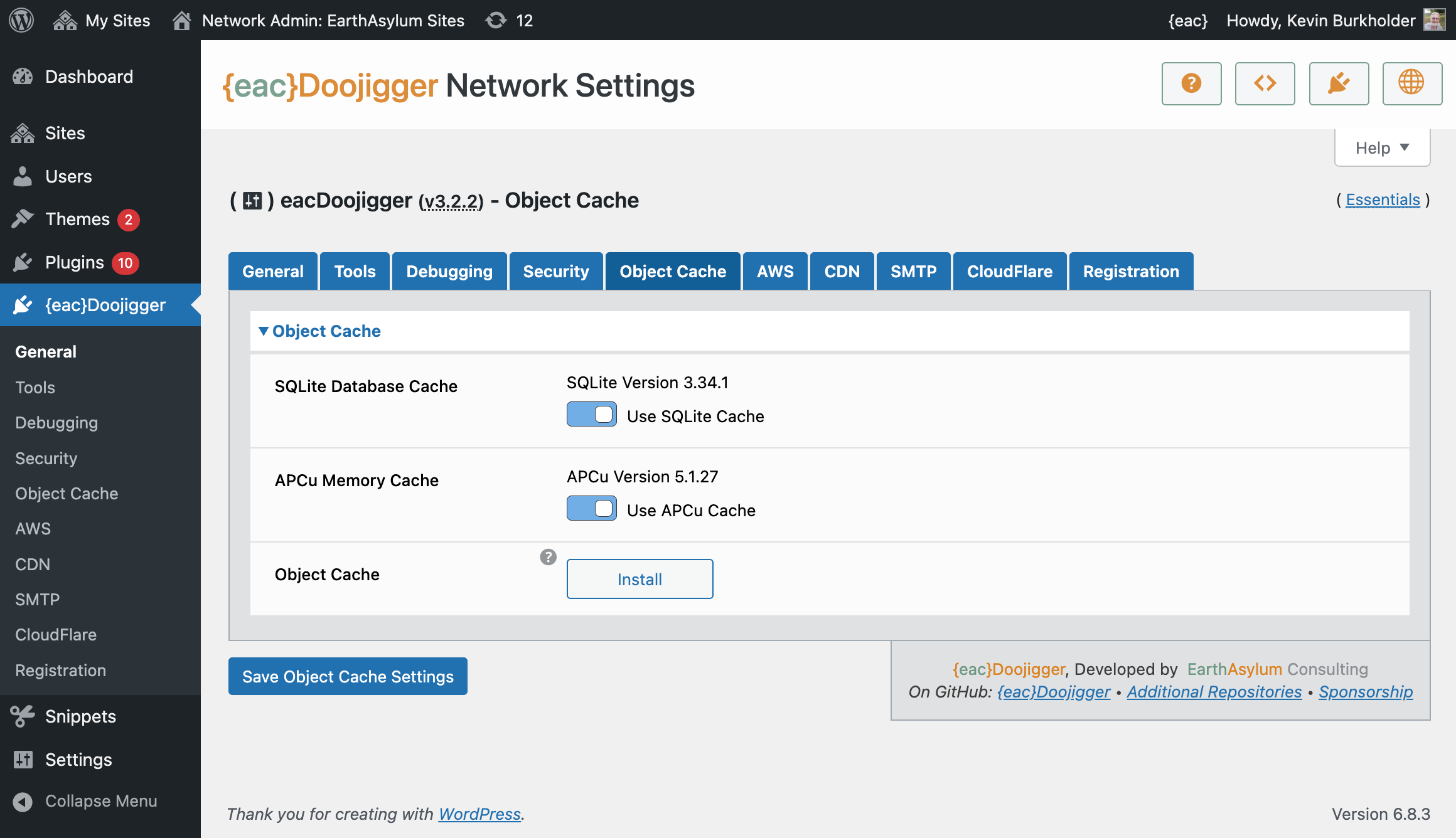Viewport: 1456px width, 838px height.
Task: Click the Install object cache button
Action: click(640, 579)
